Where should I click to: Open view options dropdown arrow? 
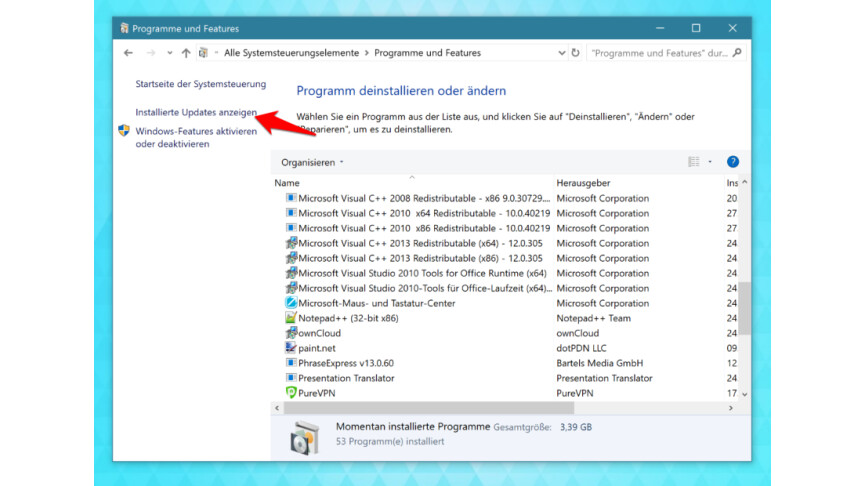pos(710,161)
